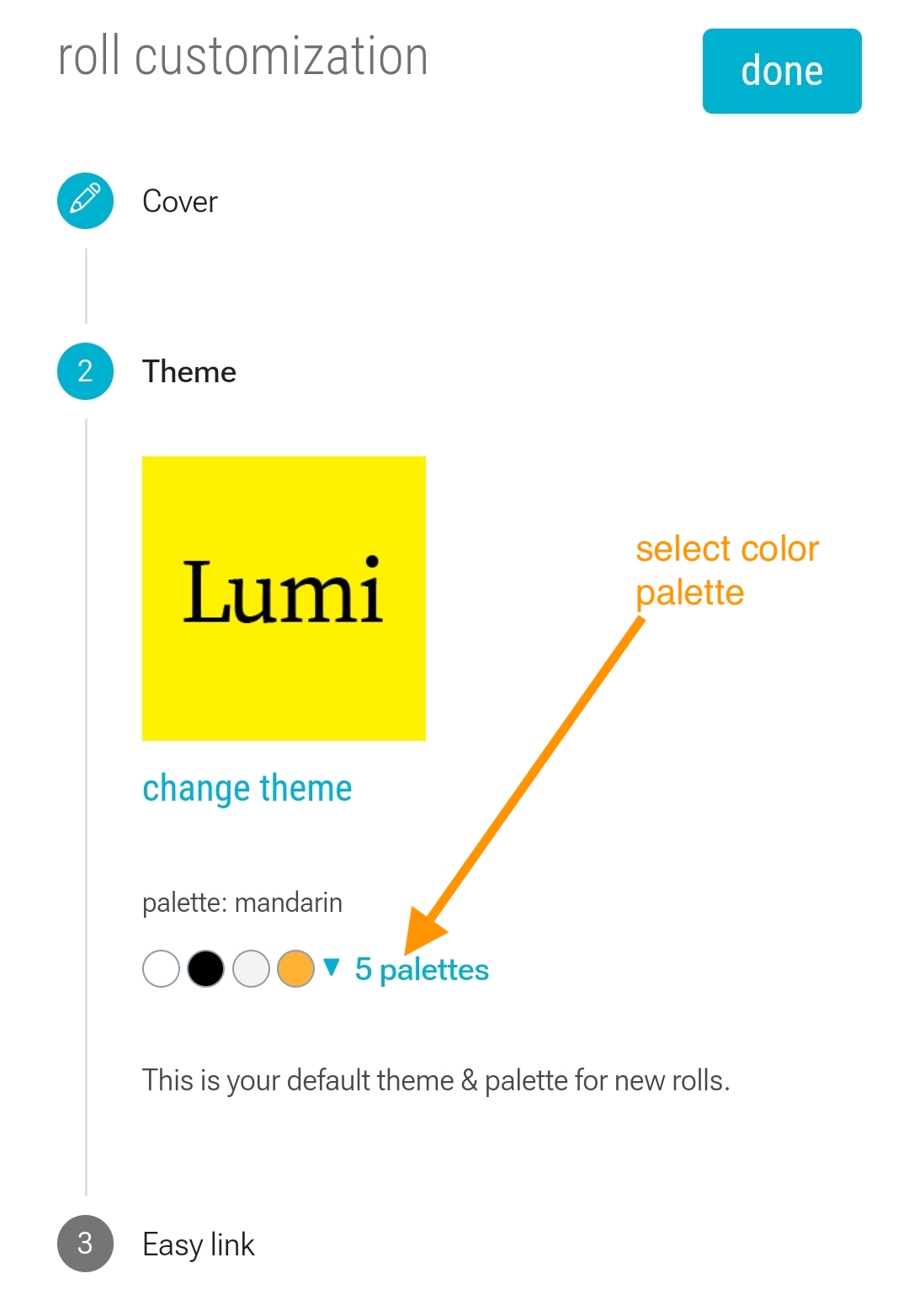Click the yellow Lumi theme thumbnail
Viewport: 909px width, 1316px height.
tap(284, 599)
